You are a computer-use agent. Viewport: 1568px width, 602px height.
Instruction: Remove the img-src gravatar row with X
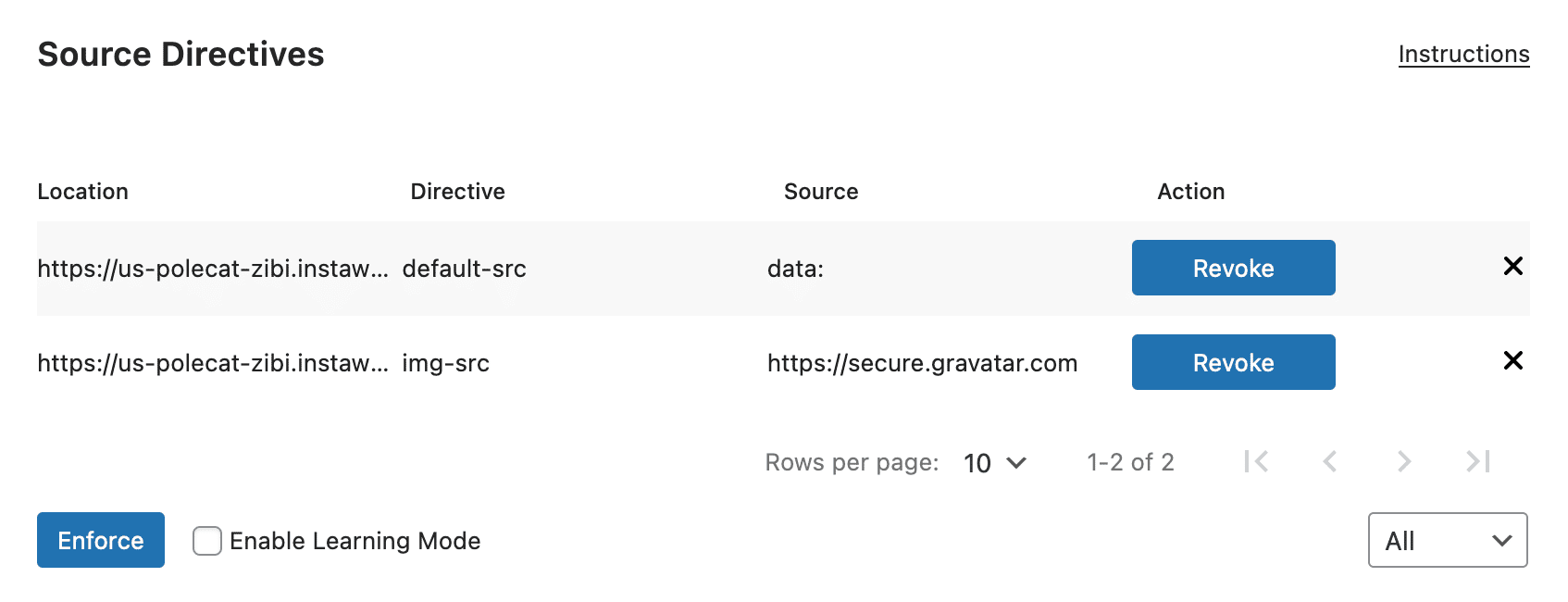[1512, 361]
